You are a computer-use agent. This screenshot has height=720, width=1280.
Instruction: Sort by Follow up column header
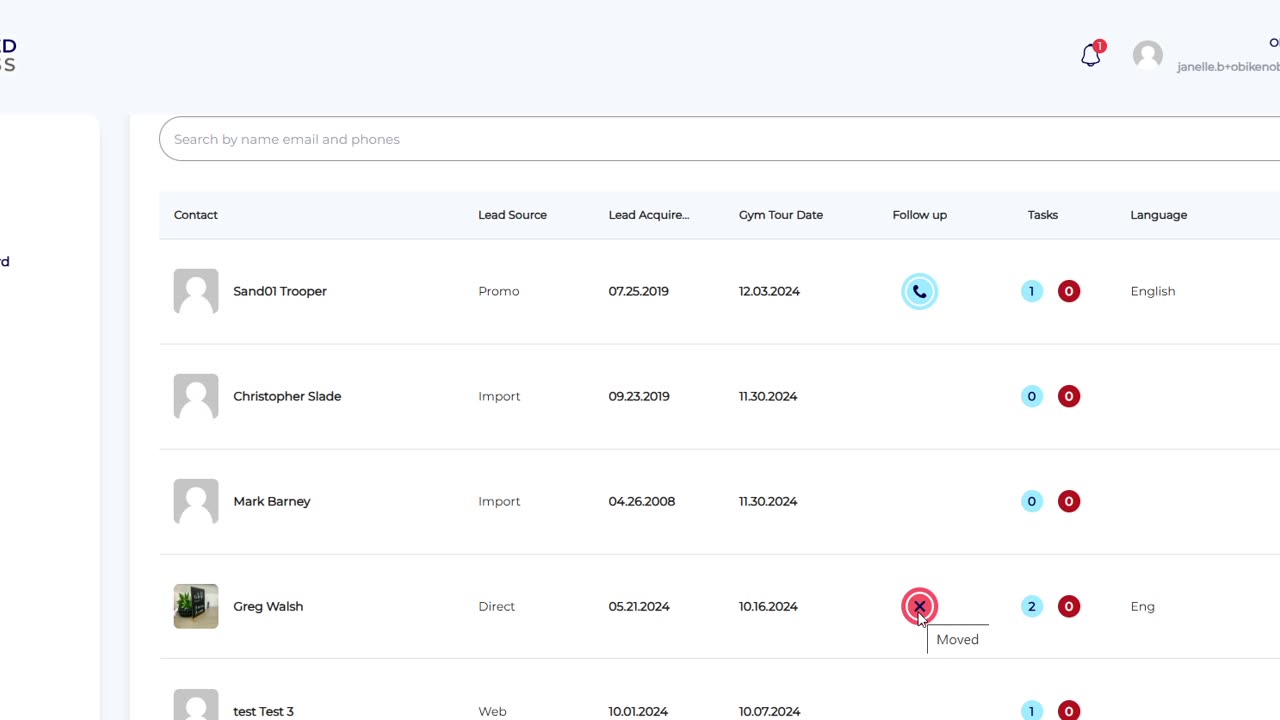[x=920, y=215]
